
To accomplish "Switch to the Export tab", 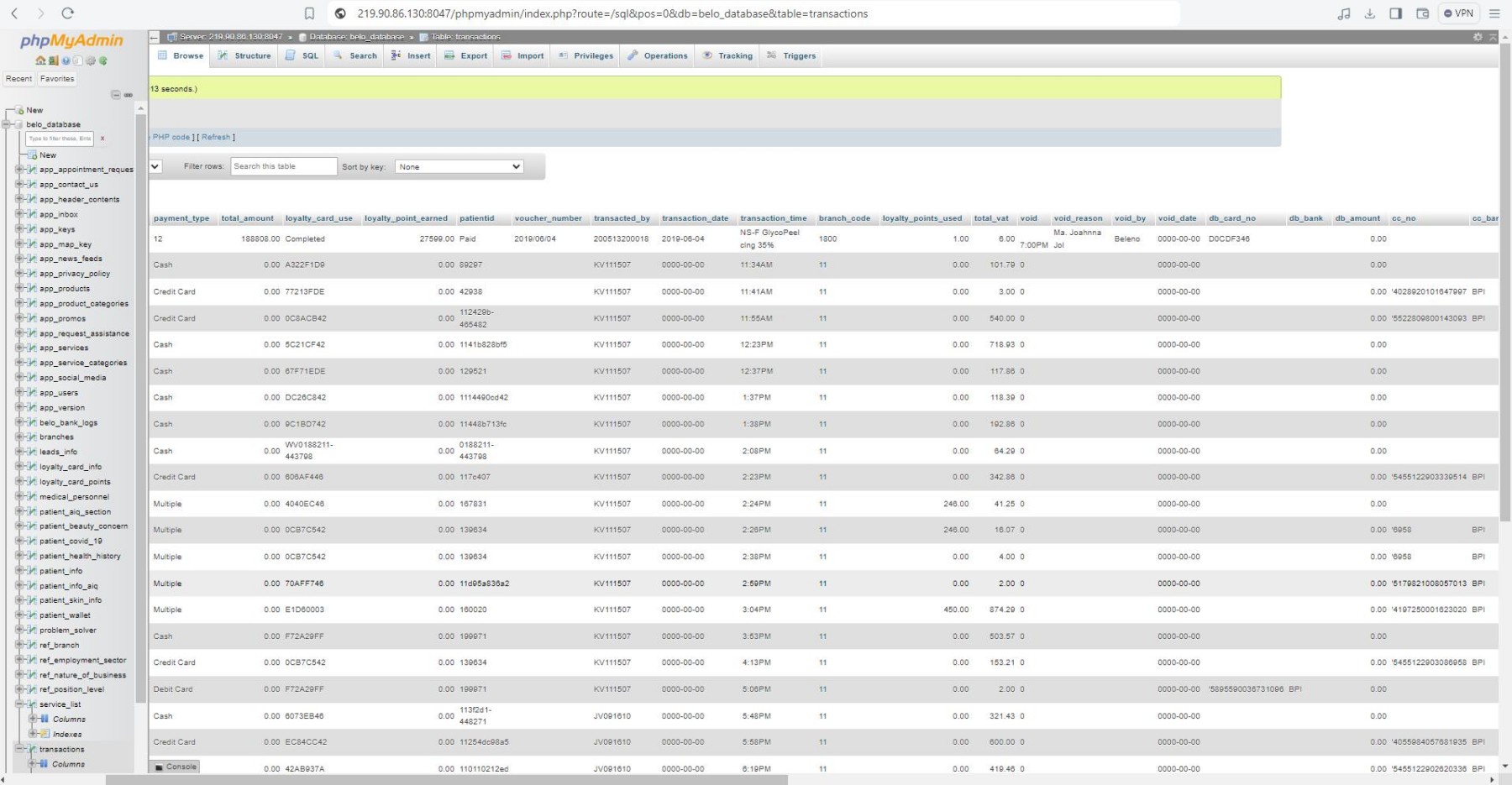I will click(466, 55).
